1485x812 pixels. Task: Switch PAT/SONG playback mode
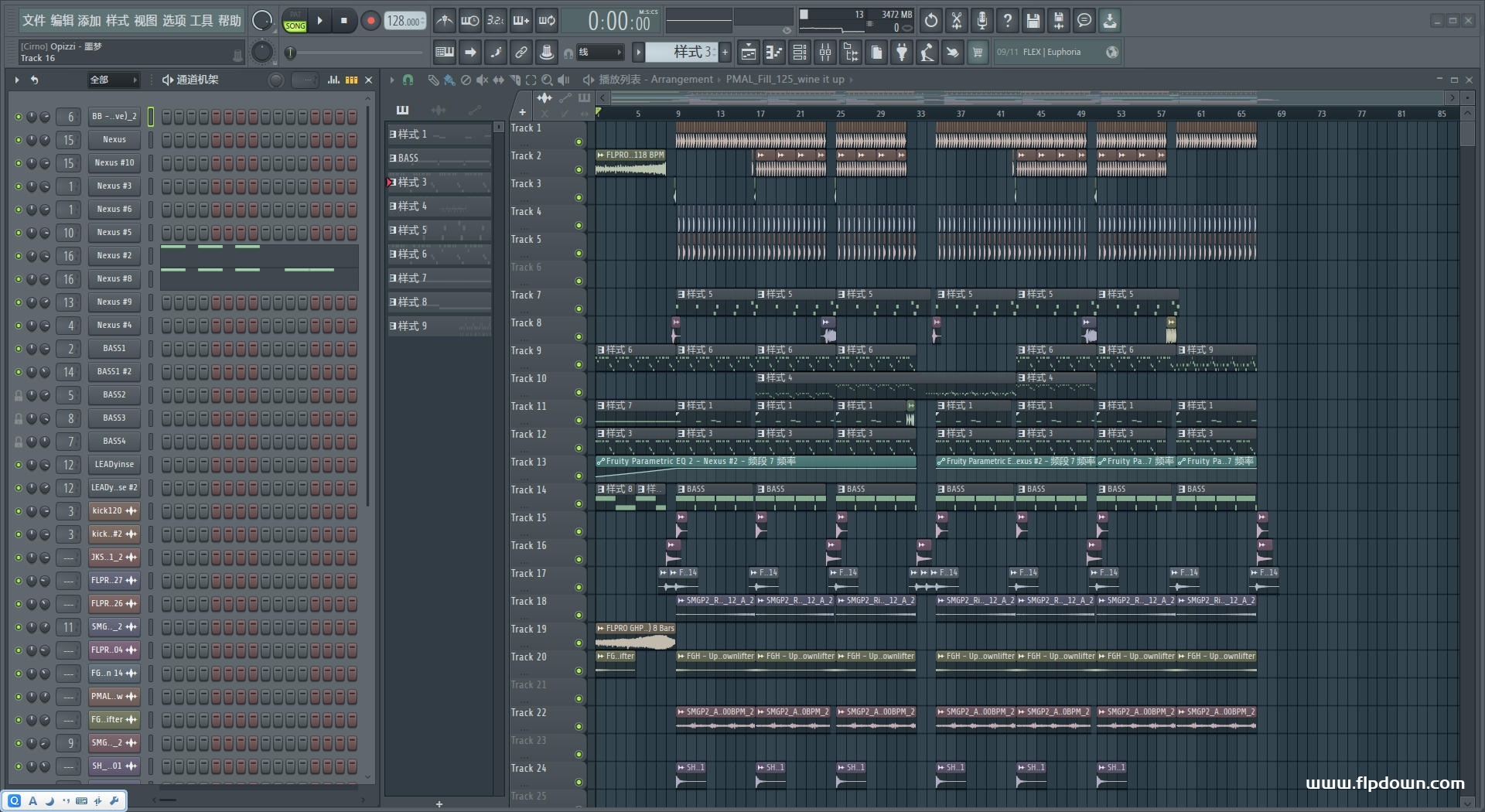295,21
